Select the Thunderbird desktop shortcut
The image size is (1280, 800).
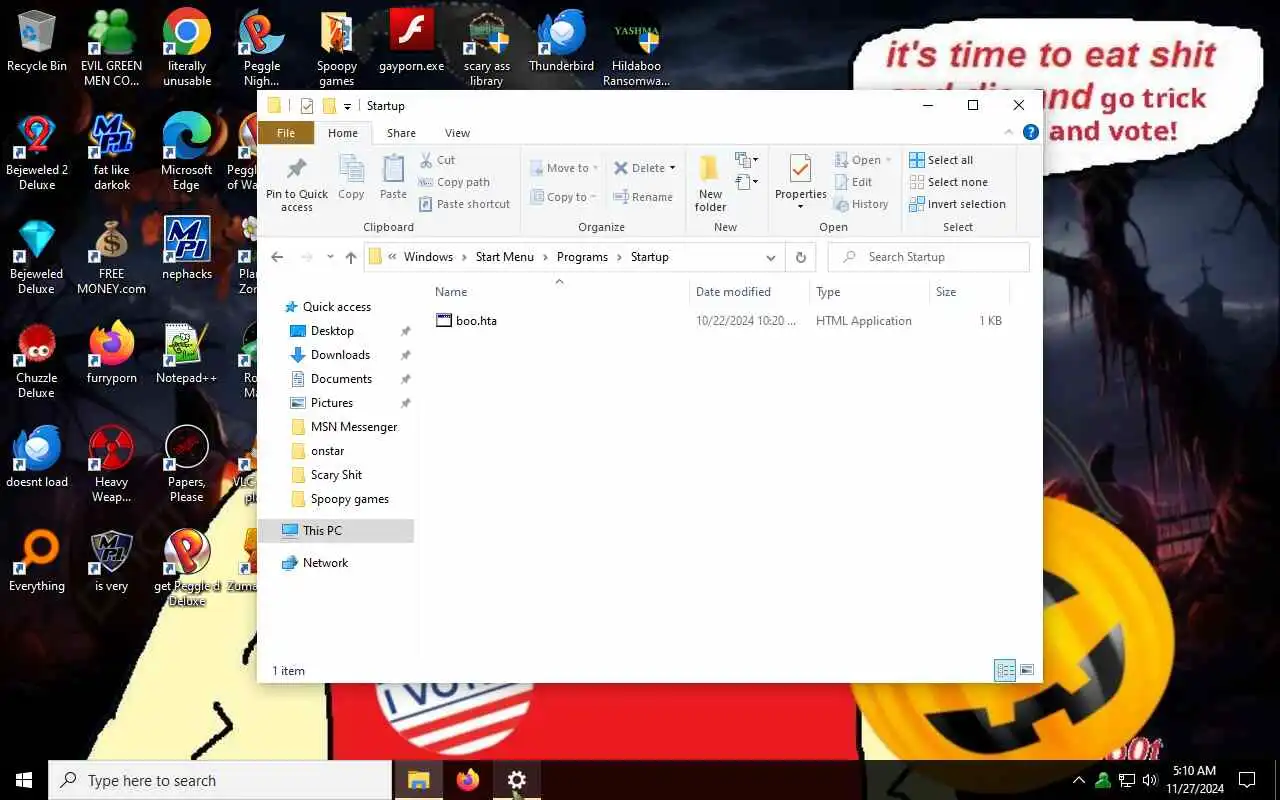pos(562,42)
